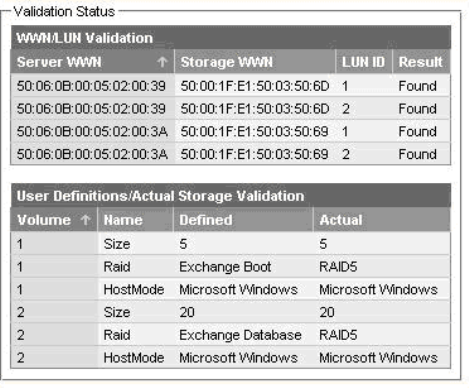Screen dimensions: 469x388
Task: Select the first row with Server WWN 50:06:0B:00:05:02:00:39
Action: (x=230, y=86)
